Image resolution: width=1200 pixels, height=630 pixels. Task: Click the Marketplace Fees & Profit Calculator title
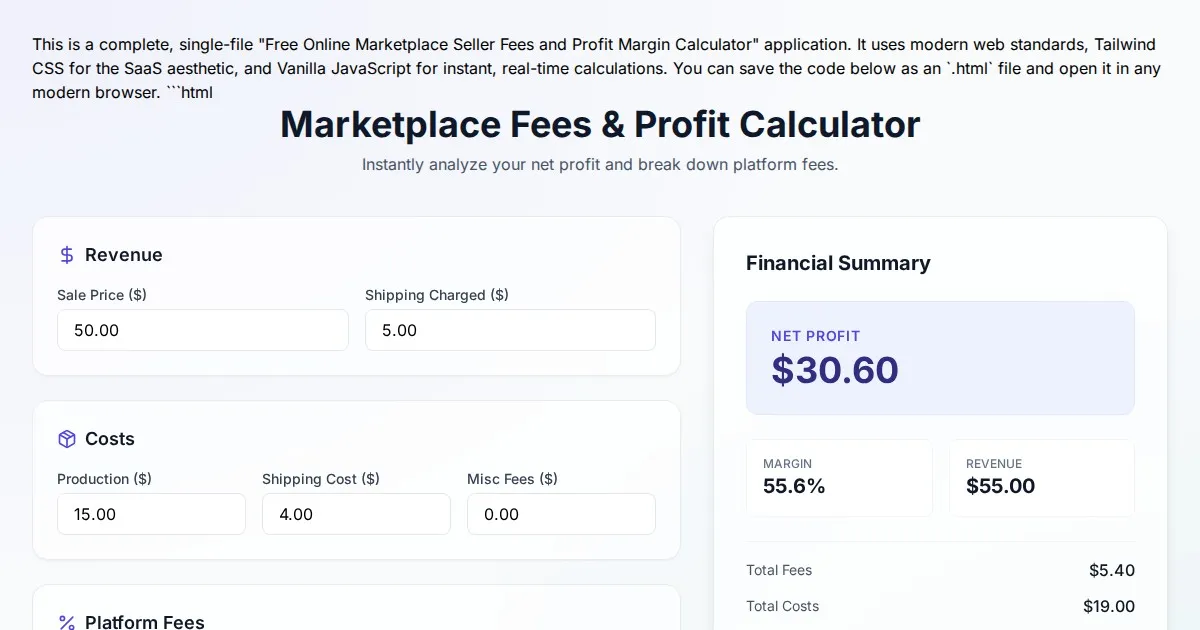(600, 125)
